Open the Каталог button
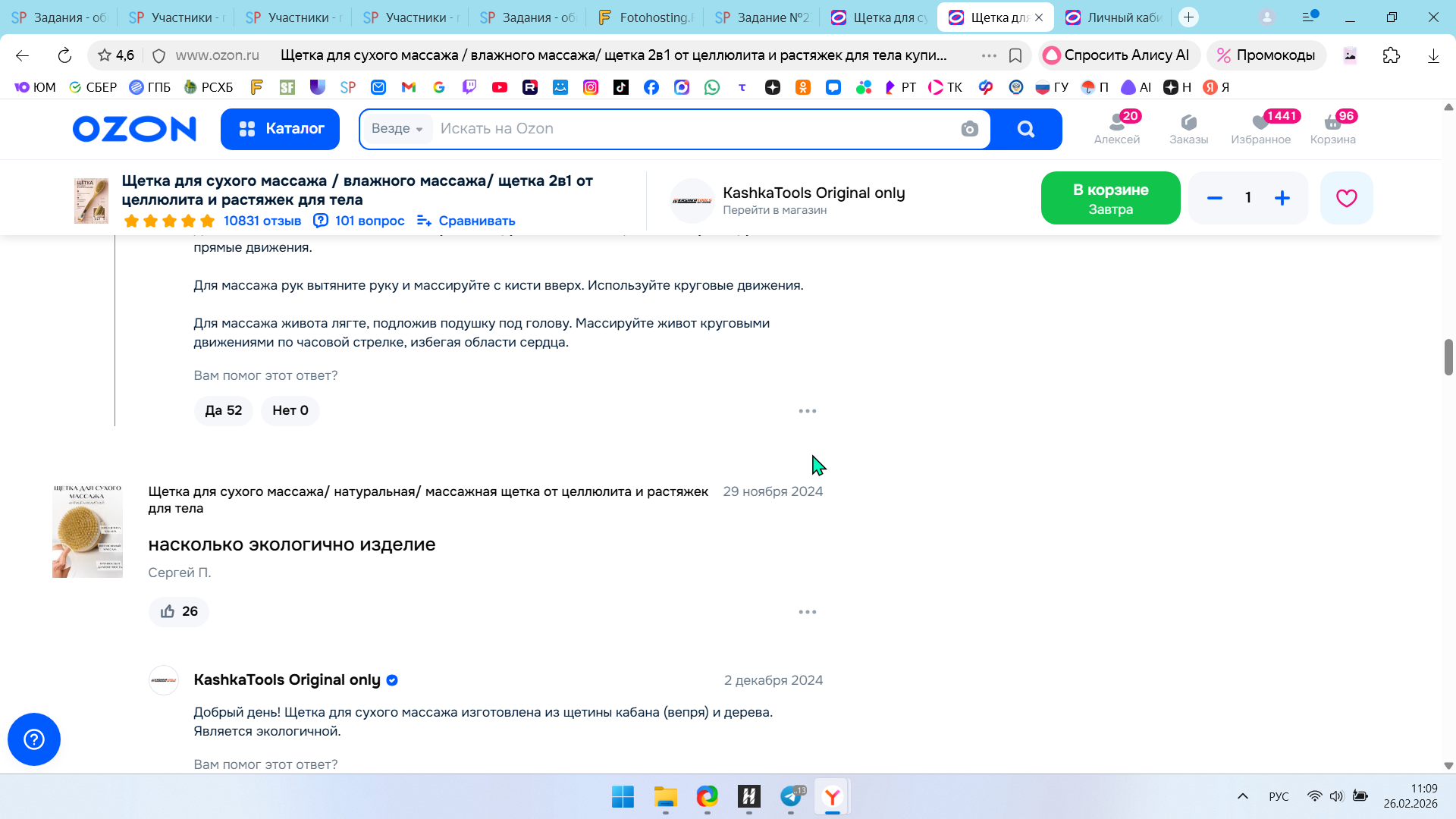Viewport: 1456px width, 819px height. 281,129
